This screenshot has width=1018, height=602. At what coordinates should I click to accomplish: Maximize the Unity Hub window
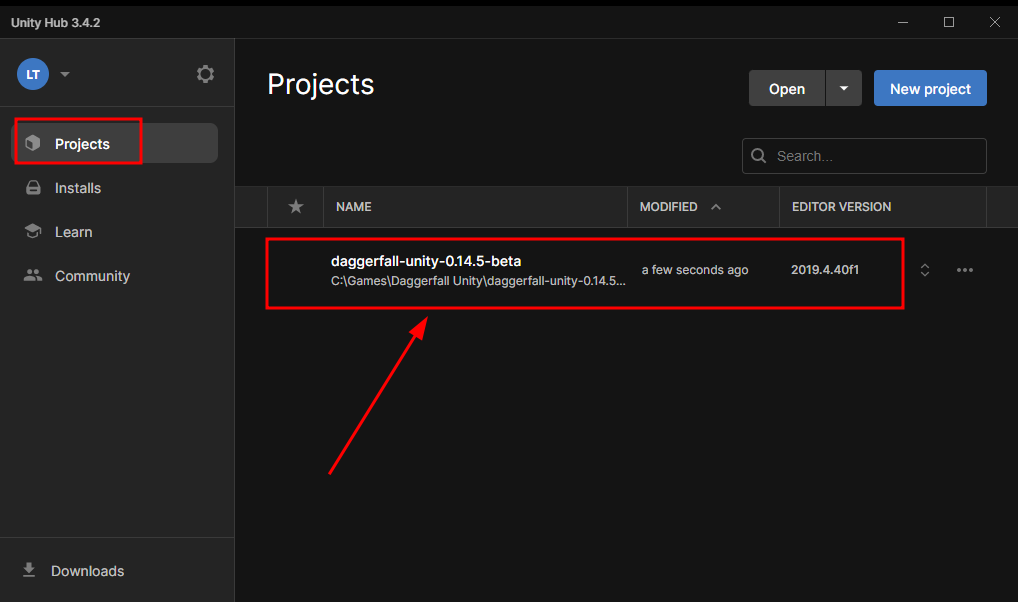949,22
